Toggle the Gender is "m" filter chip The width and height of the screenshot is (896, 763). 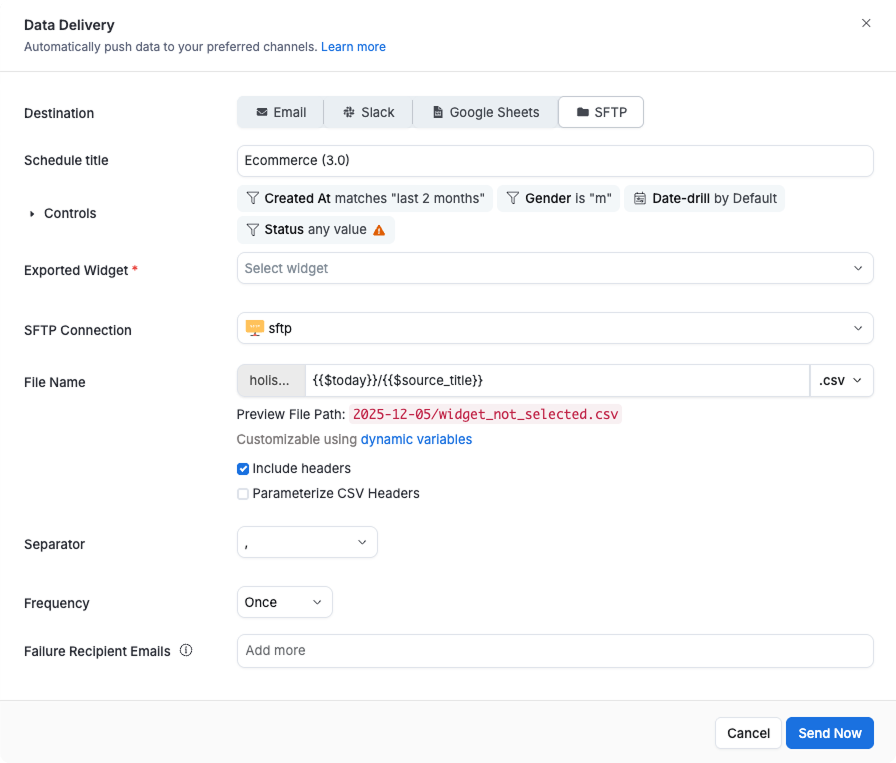(x=558, y=198)
